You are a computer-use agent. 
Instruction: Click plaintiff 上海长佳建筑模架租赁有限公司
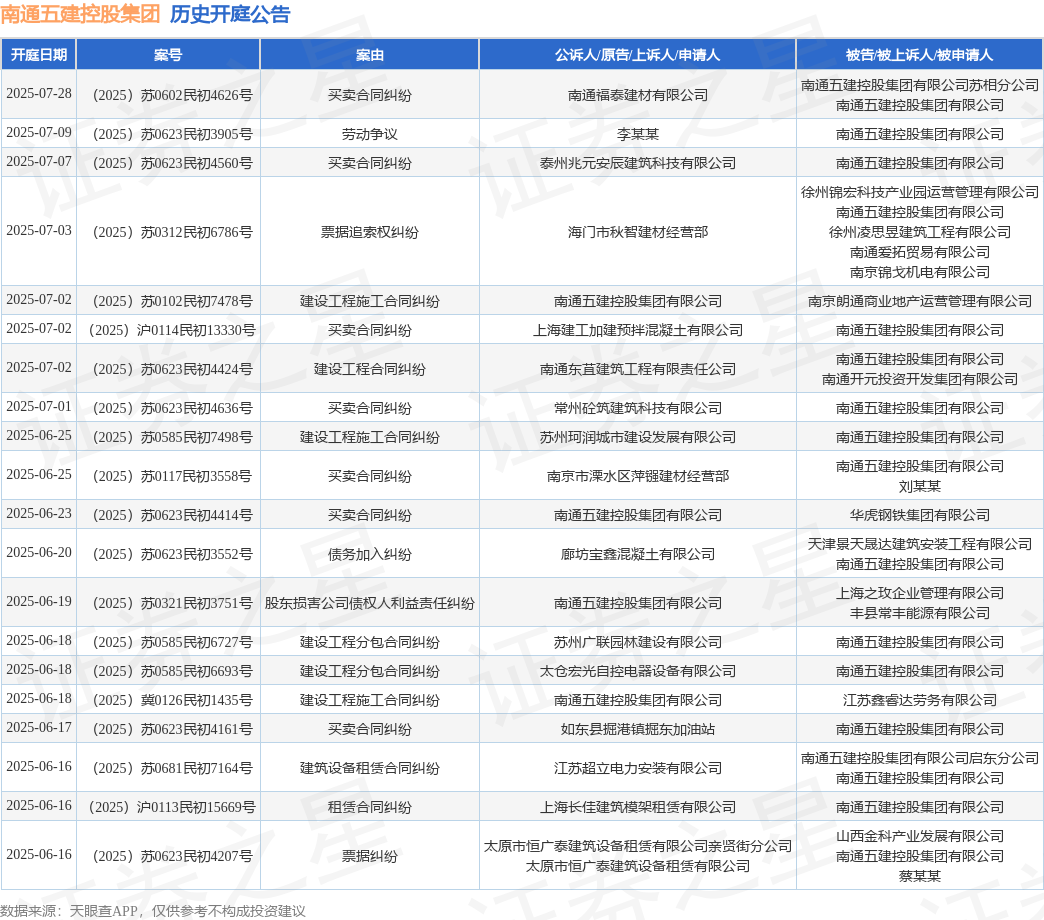click(637, 807)
